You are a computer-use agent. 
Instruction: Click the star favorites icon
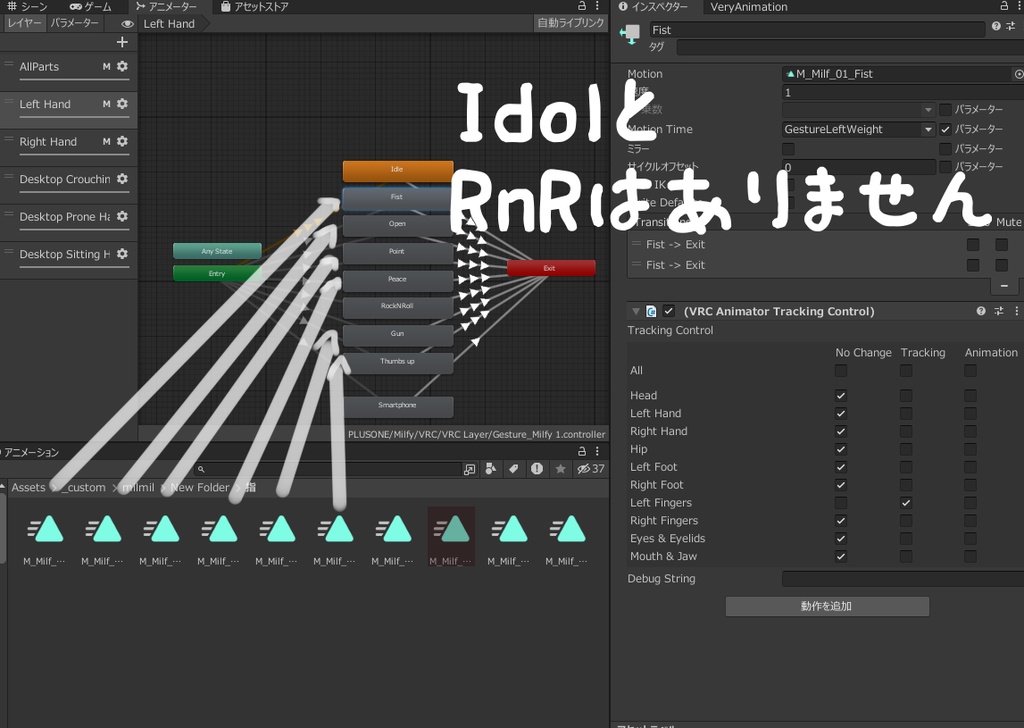point(560,469)
